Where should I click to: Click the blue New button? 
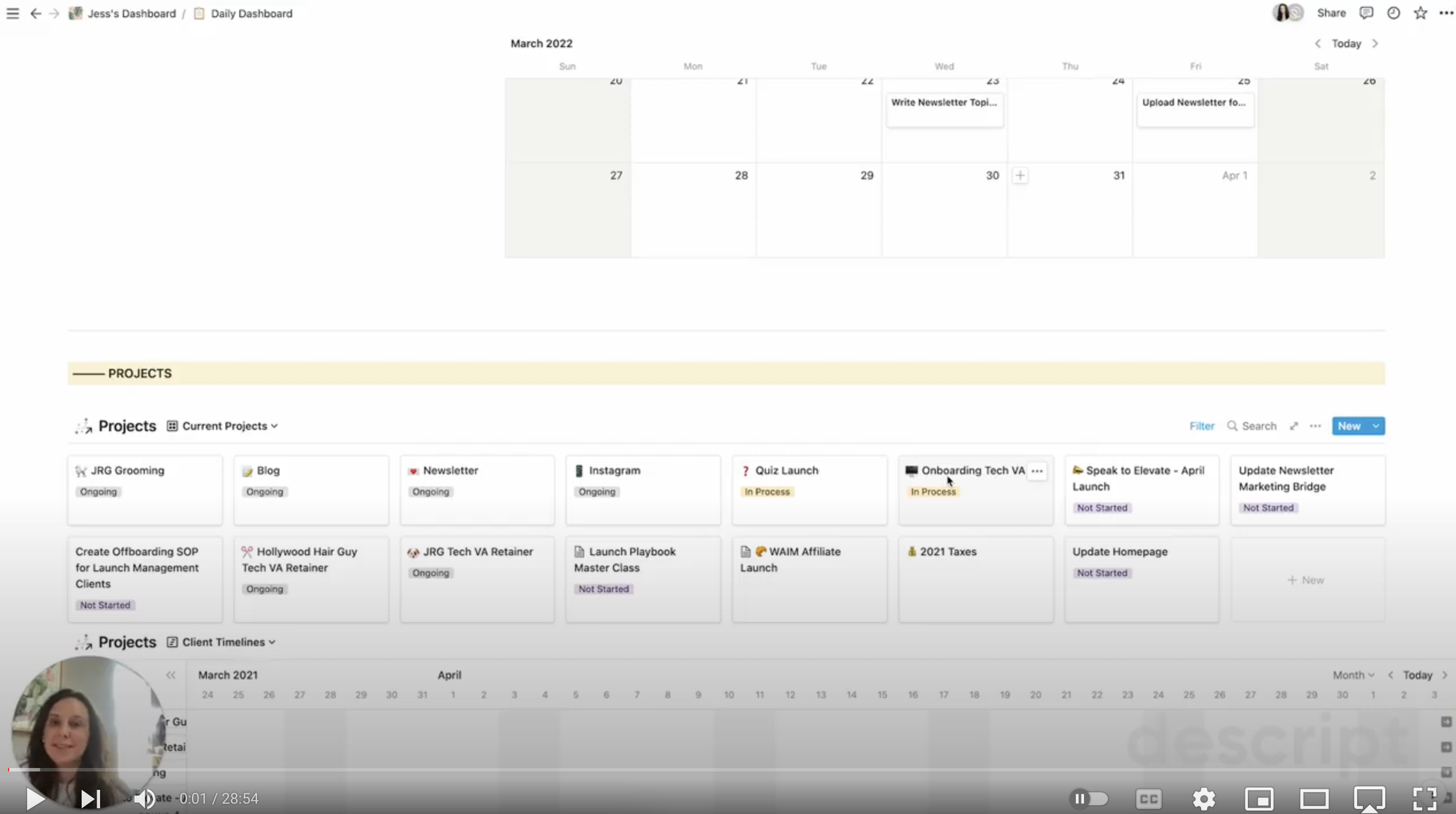point(1349,426)
